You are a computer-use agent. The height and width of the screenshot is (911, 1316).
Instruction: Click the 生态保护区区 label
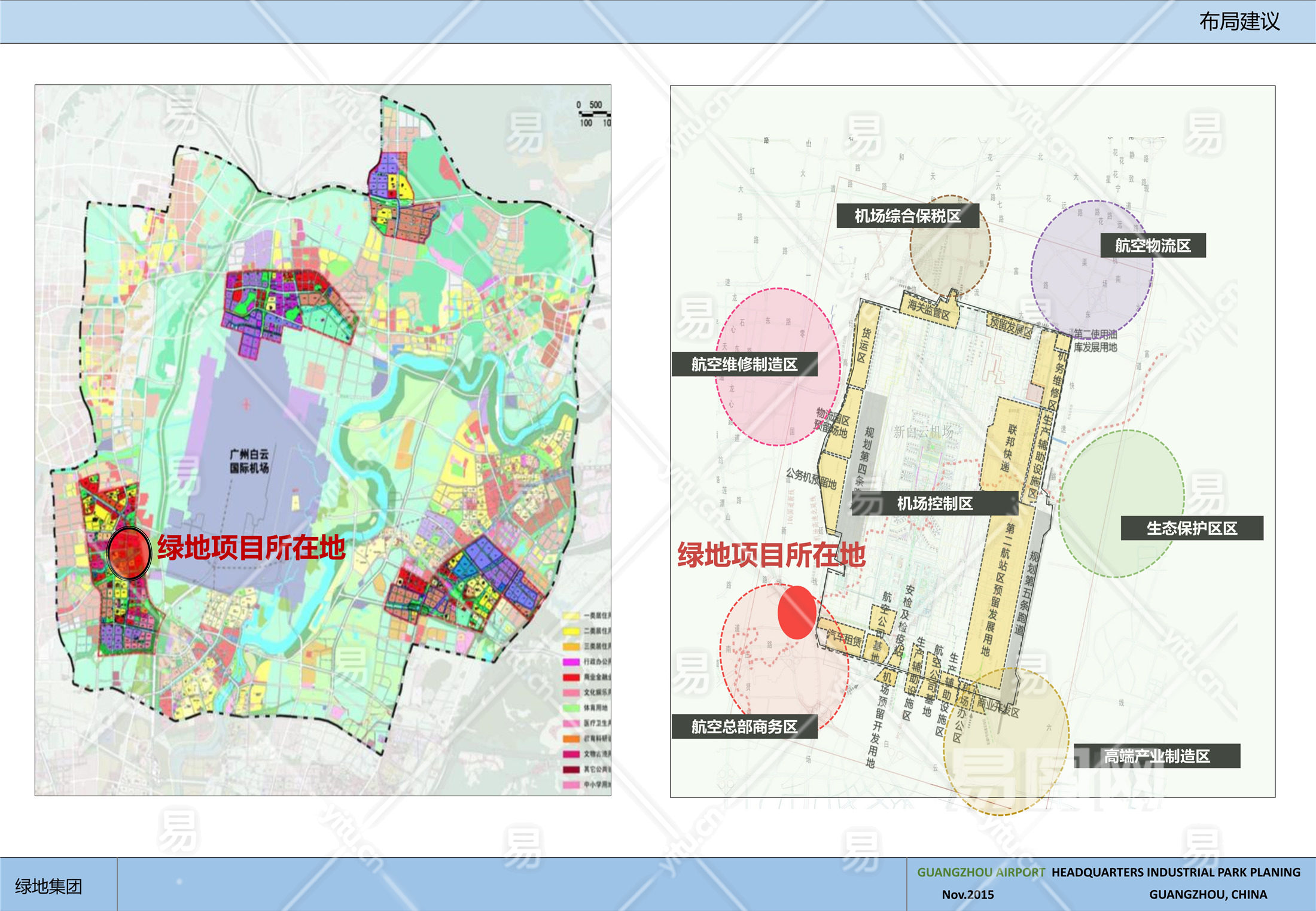(x=1191, y=528)
